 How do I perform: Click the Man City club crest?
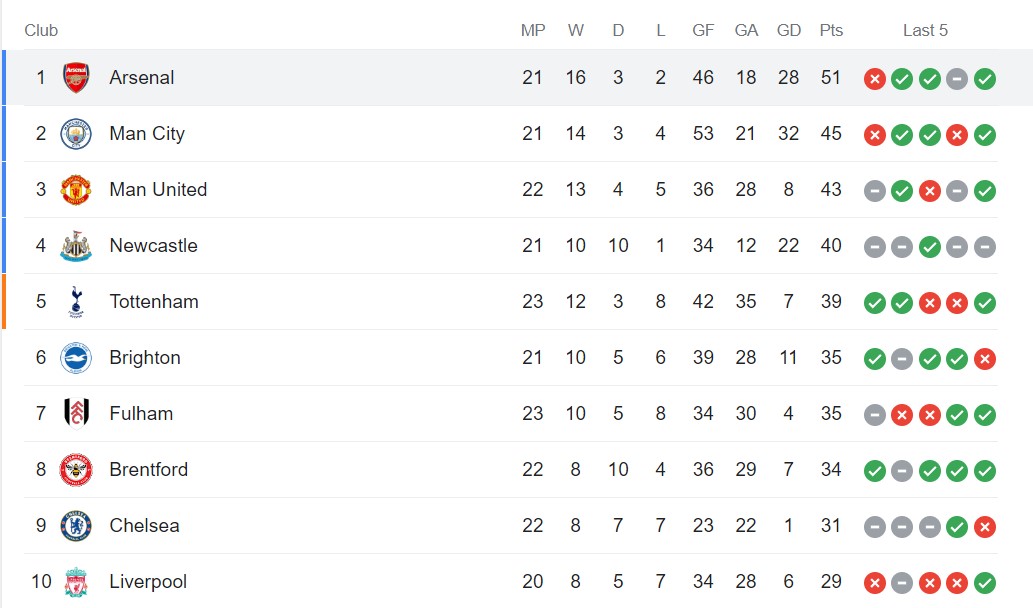pos(76,134)
